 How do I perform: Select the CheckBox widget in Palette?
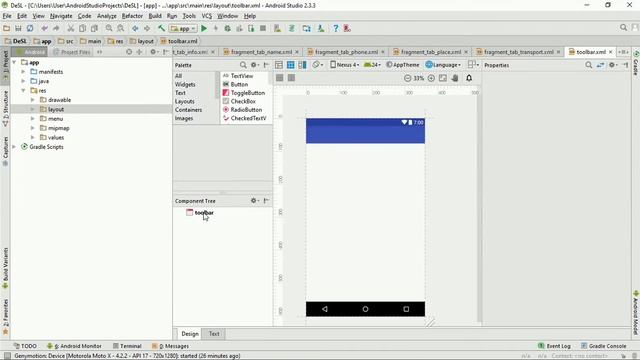pyautogui.click(x=239, y=101)
